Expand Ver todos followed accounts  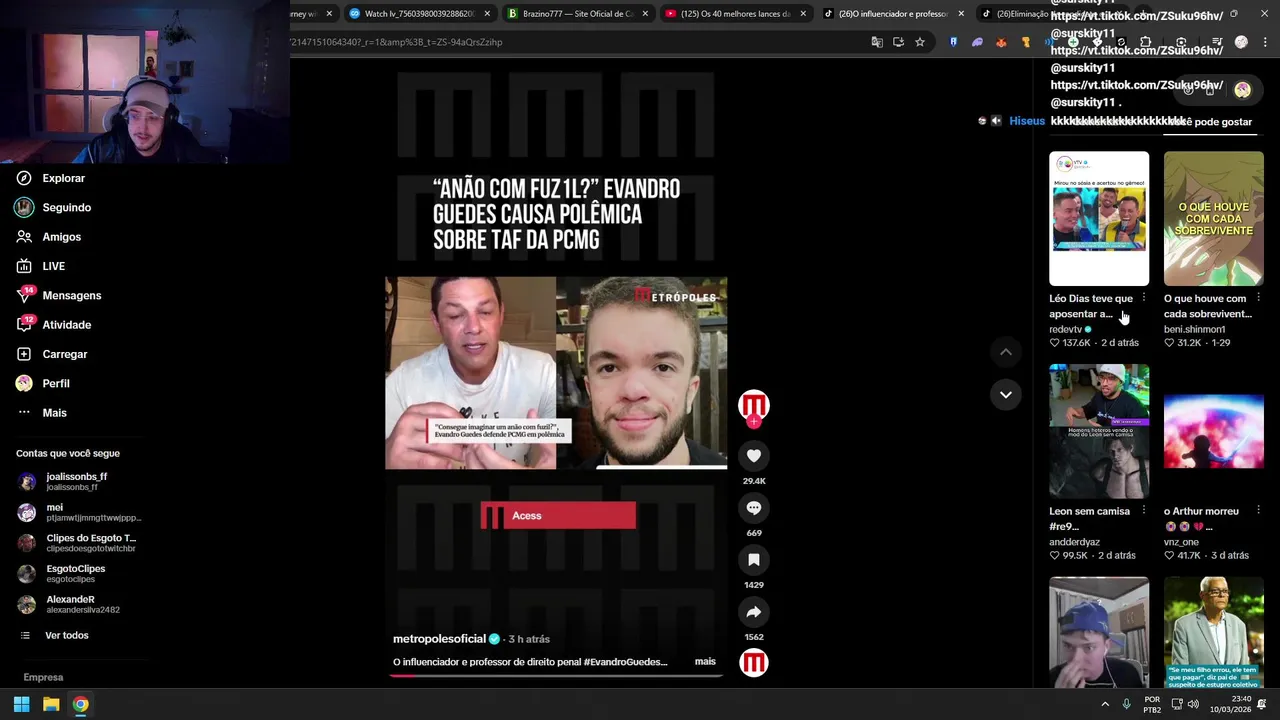(66, 635)
